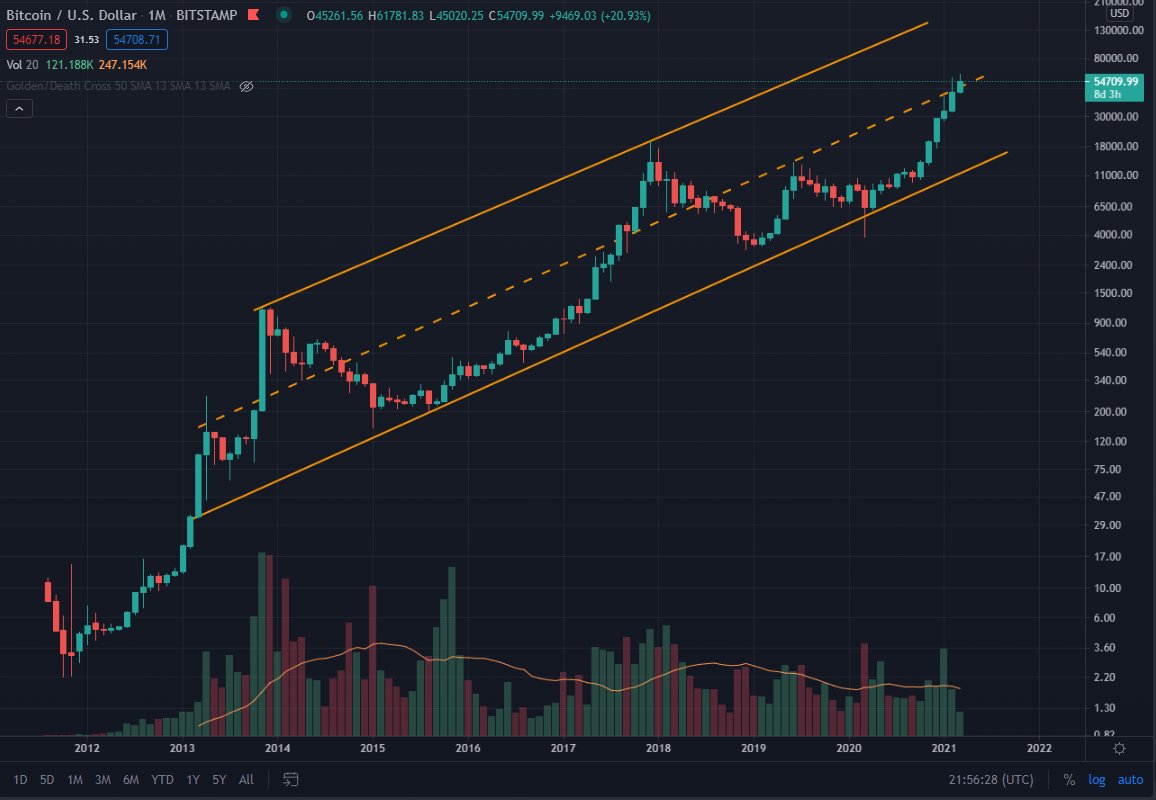The image size is (1156, 800).
Task: Select the 1D time range
Action: (21, 779)
